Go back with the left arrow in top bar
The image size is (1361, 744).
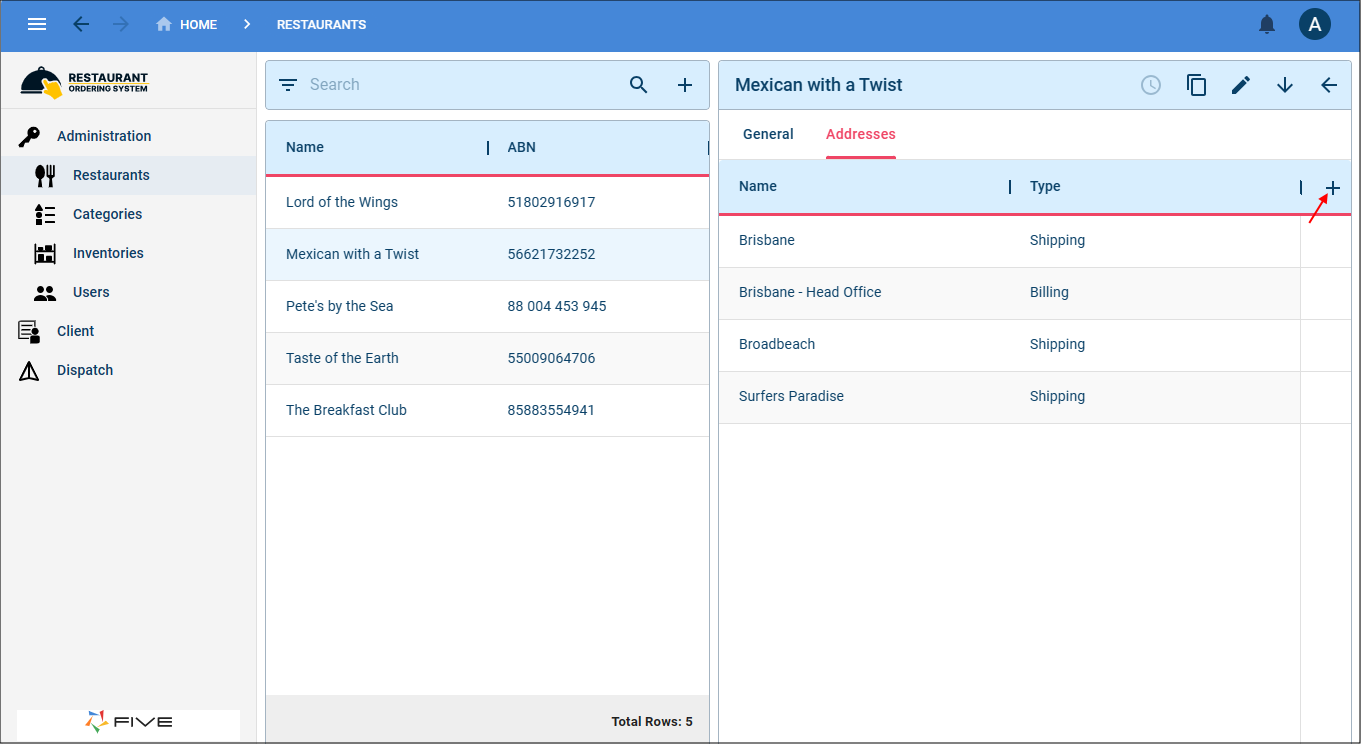81,24
